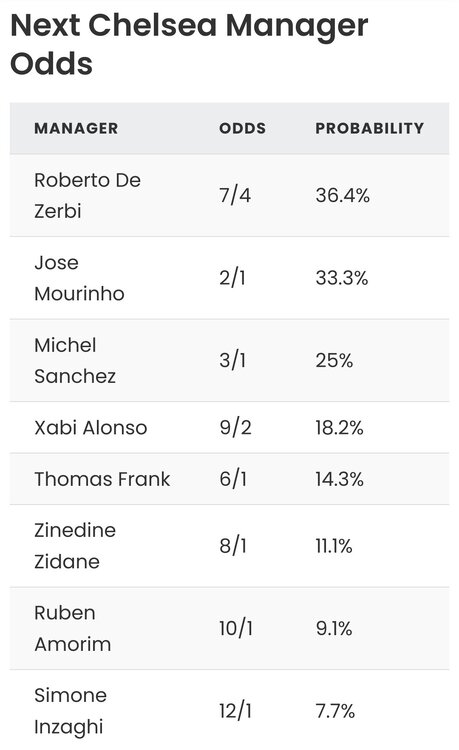Click the Jose Mourinho name
Image resolution: width=459 pixels, height=750 pixels.
pos(79,278)
